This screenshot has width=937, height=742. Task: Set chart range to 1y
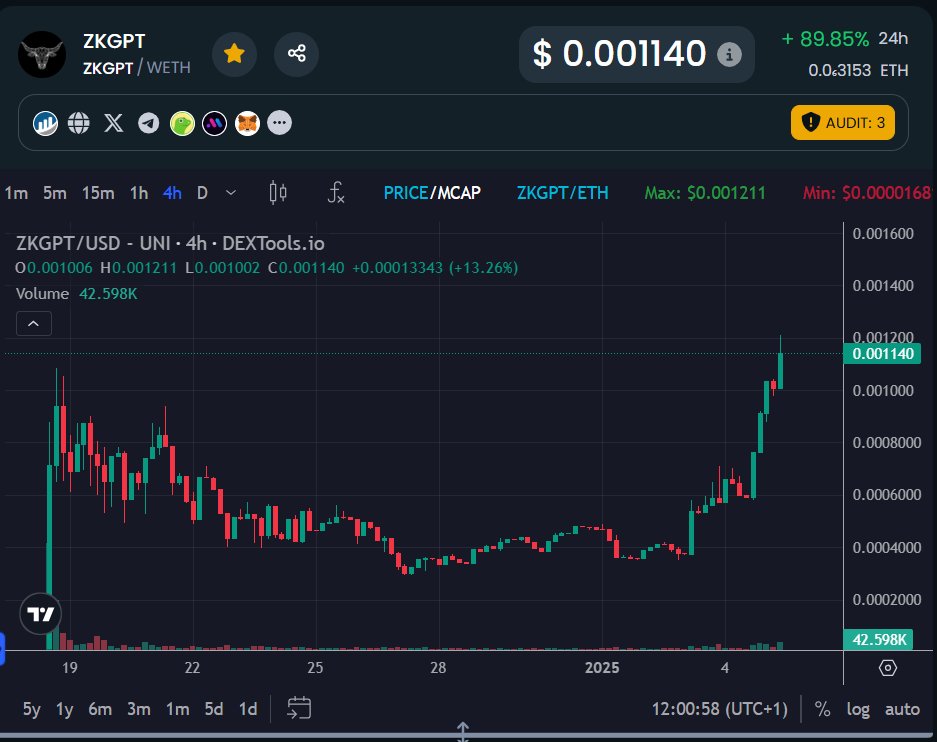65,709
